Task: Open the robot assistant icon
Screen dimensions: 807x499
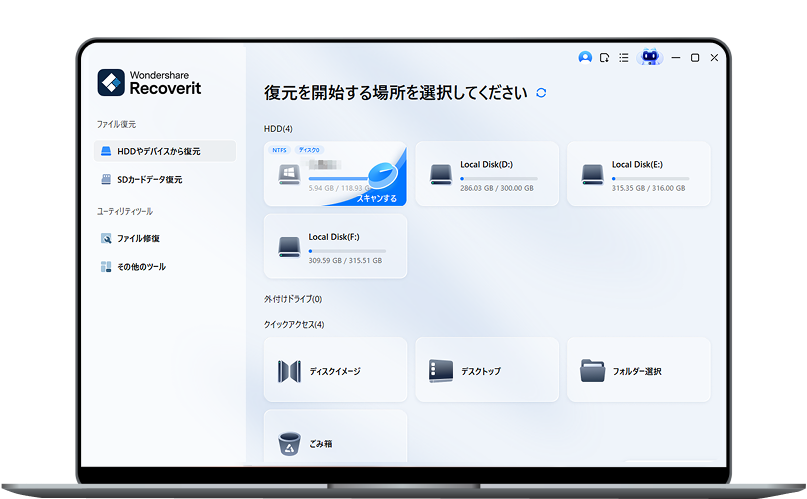Action: [650, 57]
